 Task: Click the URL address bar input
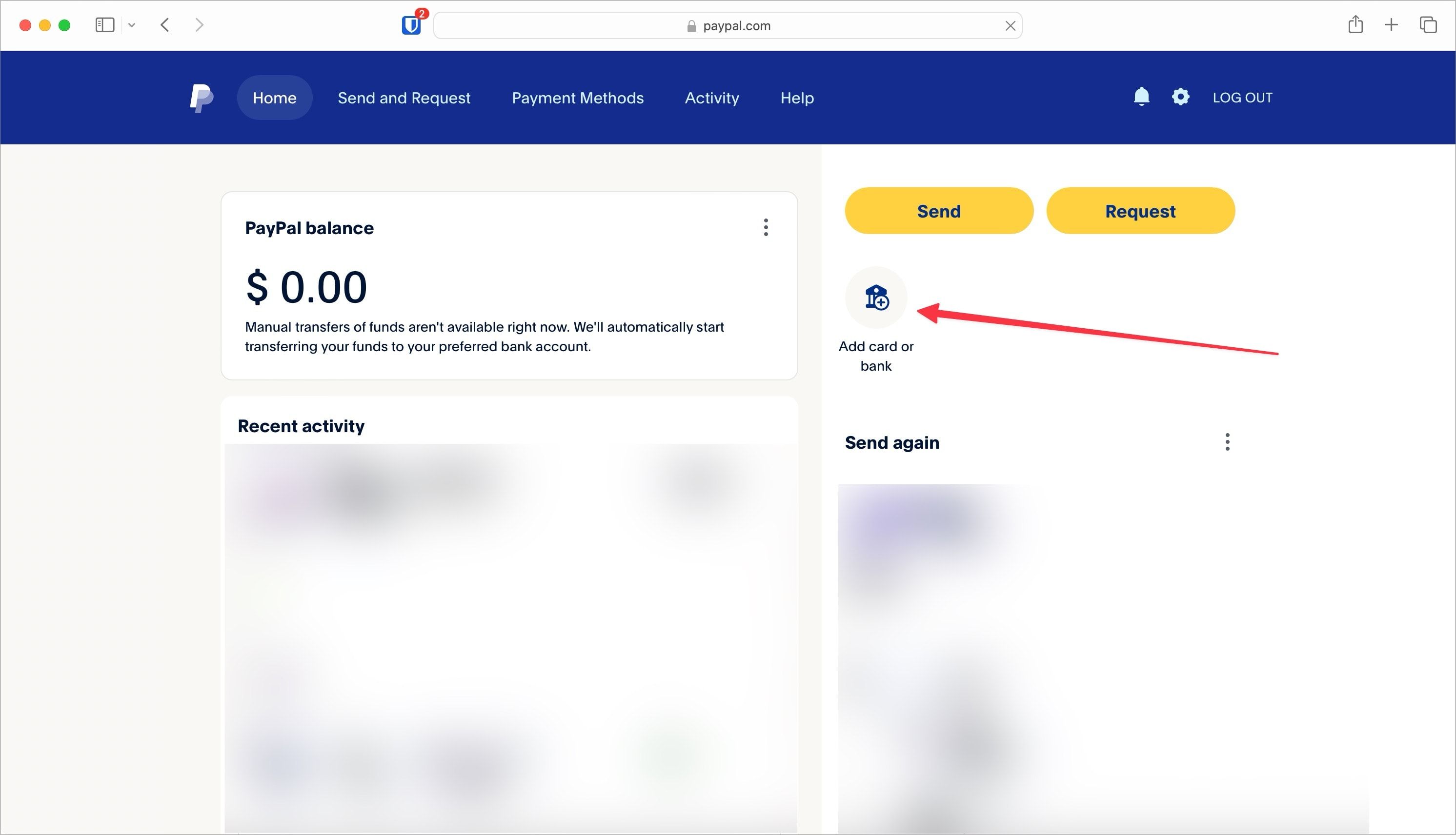[728, 25]
